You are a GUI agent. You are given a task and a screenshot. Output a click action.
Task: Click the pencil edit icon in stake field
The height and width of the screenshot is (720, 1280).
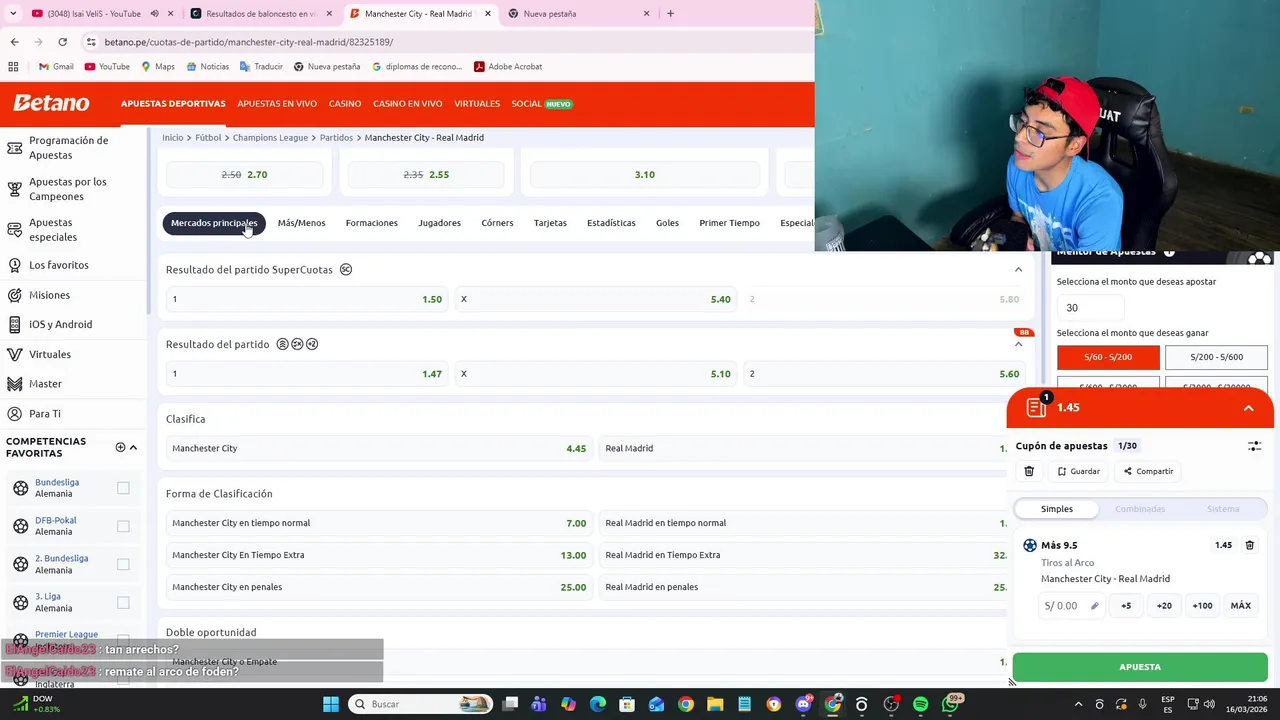click(x=1095, y=606)
